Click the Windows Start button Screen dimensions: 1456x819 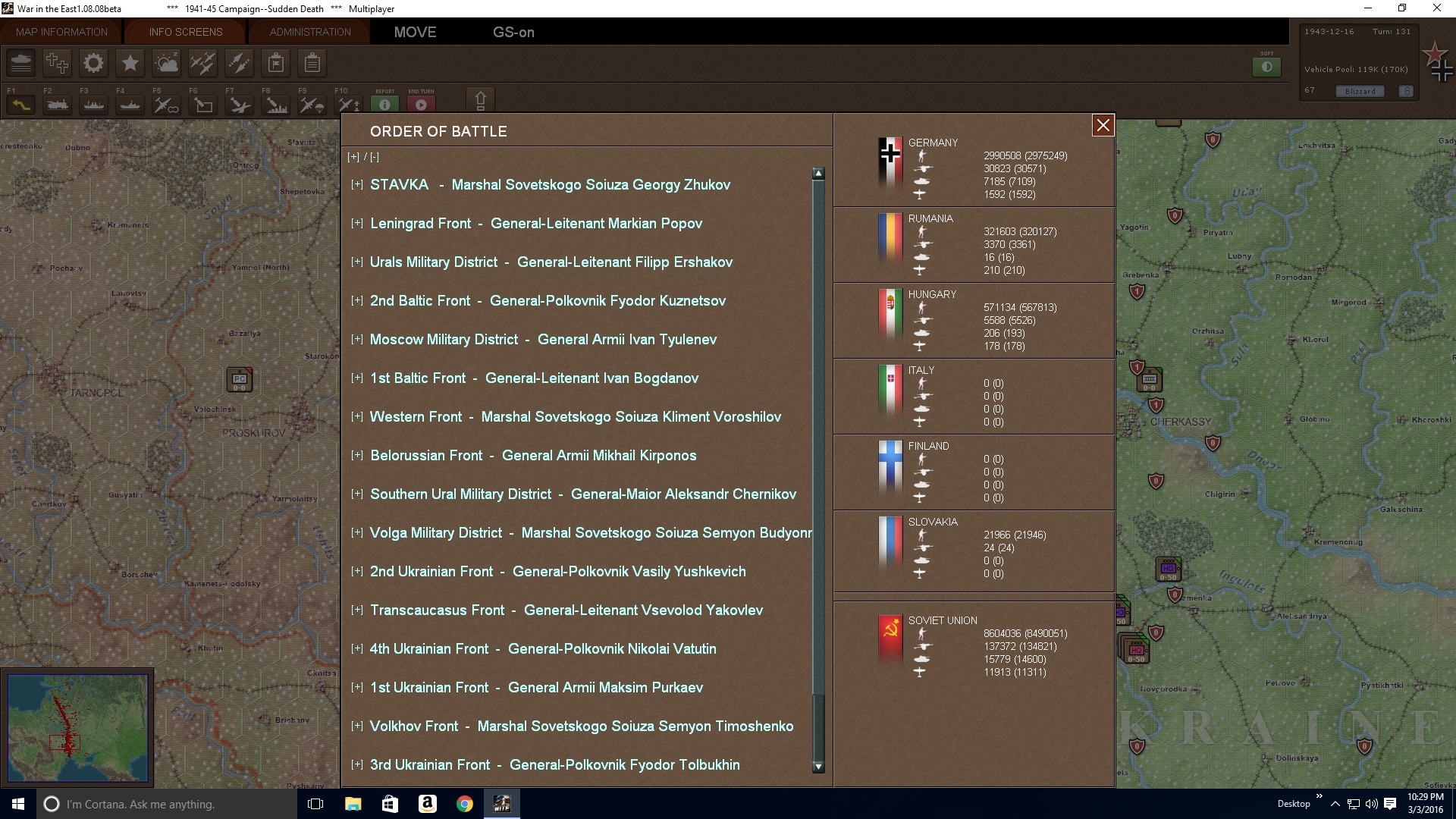(x=18, y=804)
